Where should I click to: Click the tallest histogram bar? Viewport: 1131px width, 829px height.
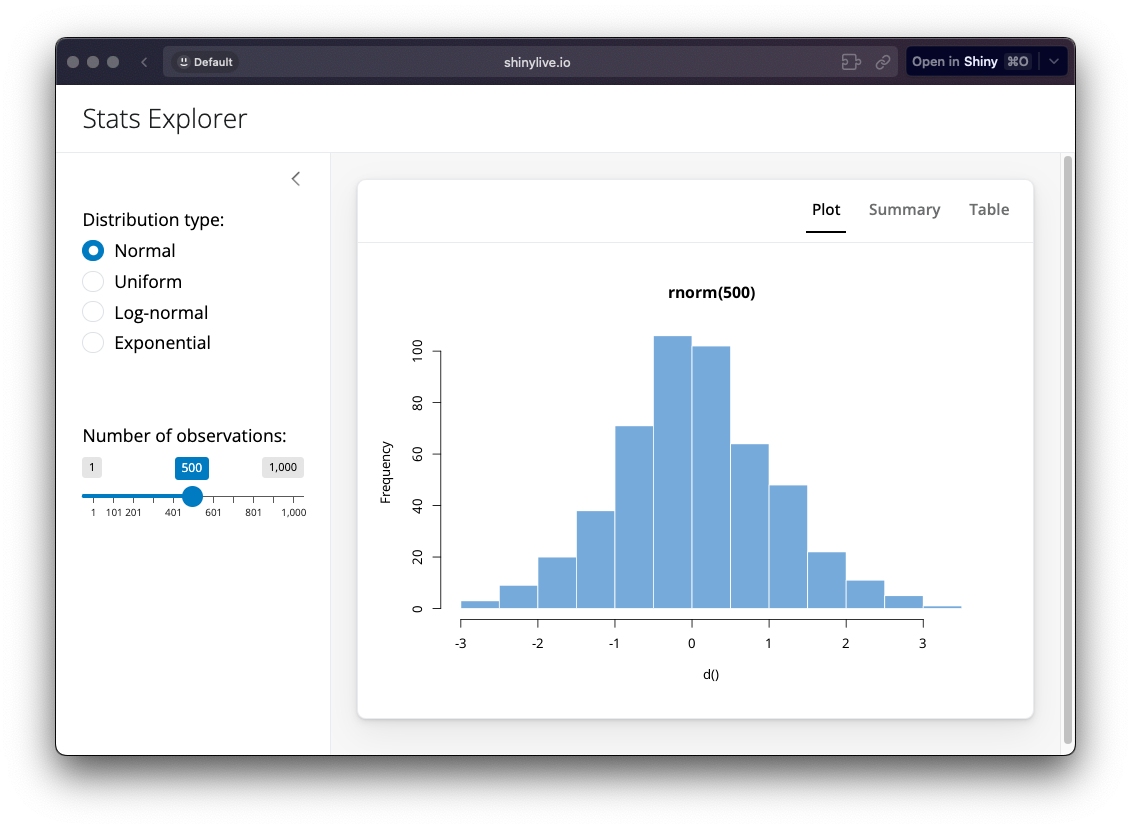[x=673, y=472]
